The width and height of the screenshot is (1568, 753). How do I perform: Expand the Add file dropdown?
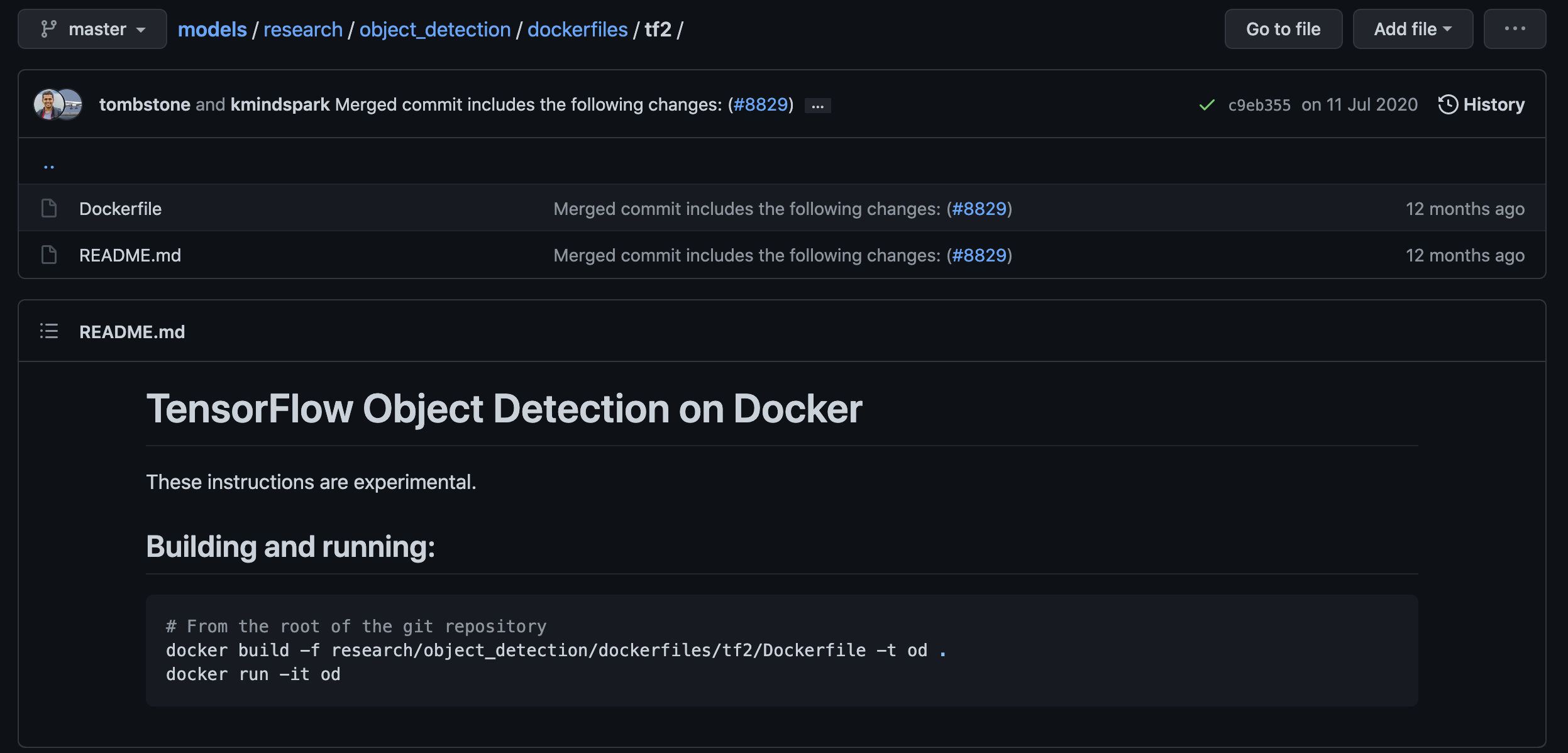pos(1412,29)
